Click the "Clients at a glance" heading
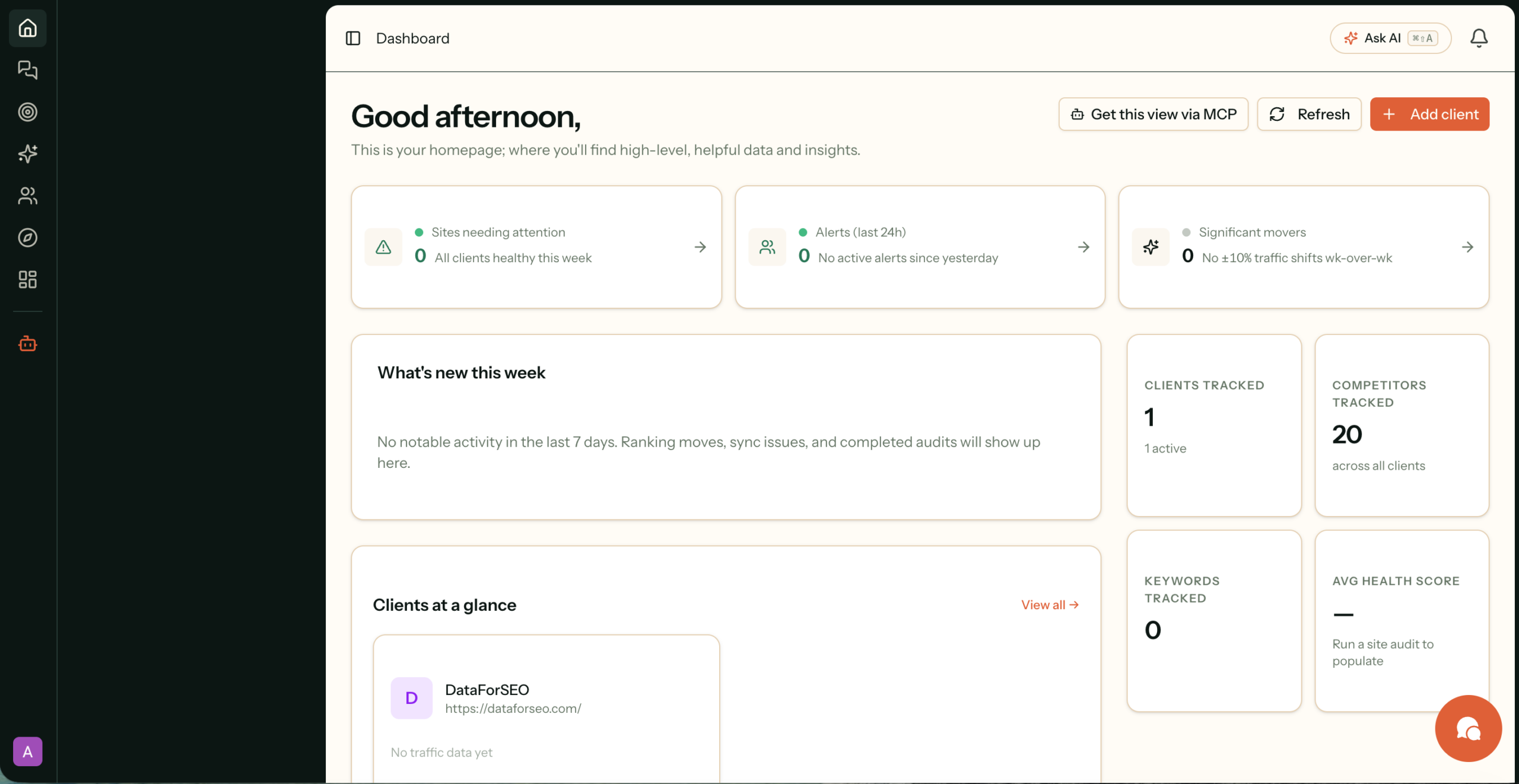 [444, 605]
